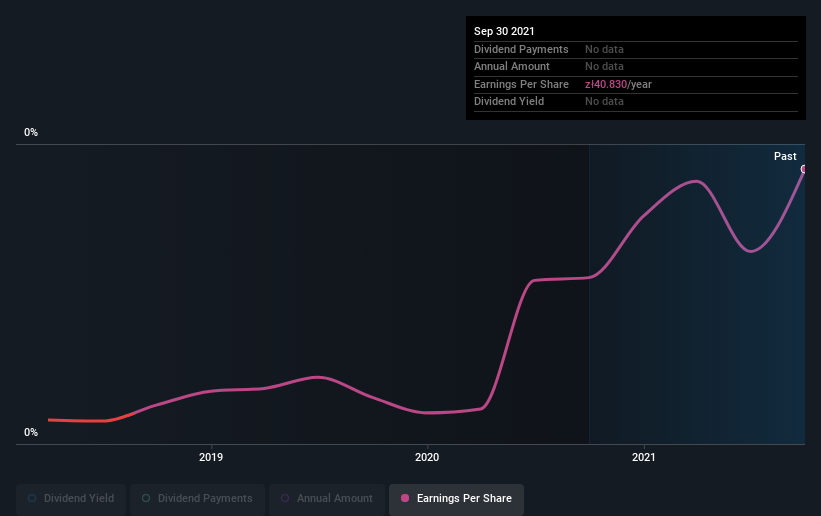Click the 'Past' label on chart

click(x=785, y=156)
